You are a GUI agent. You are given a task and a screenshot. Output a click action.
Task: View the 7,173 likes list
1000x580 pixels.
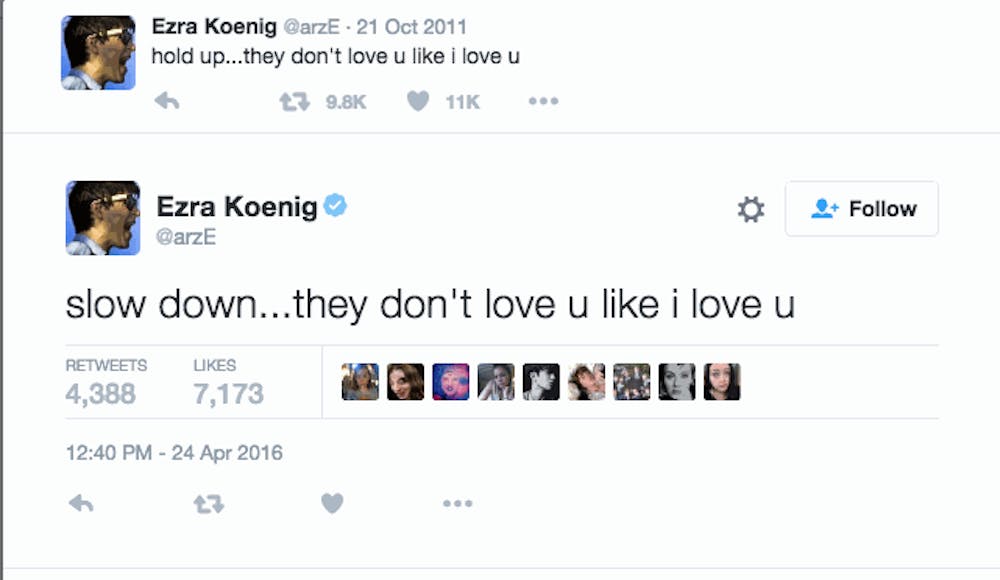(x=228, y=384)
